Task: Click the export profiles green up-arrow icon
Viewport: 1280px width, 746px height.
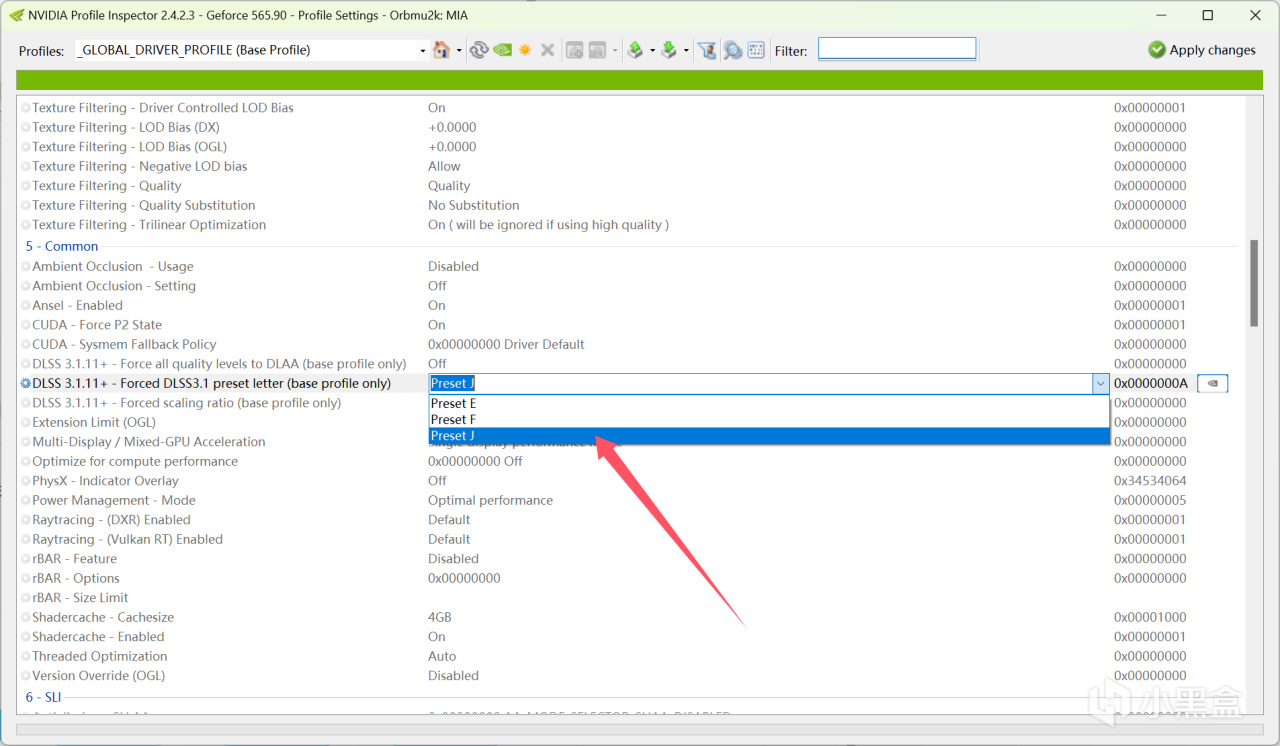Action: pyautogui.click(x=635, y=50)
